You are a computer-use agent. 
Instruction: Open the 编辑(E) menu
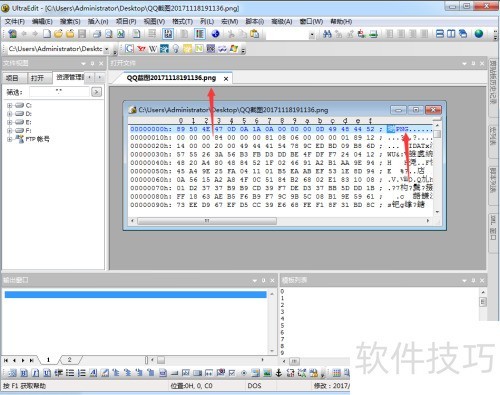42,22
